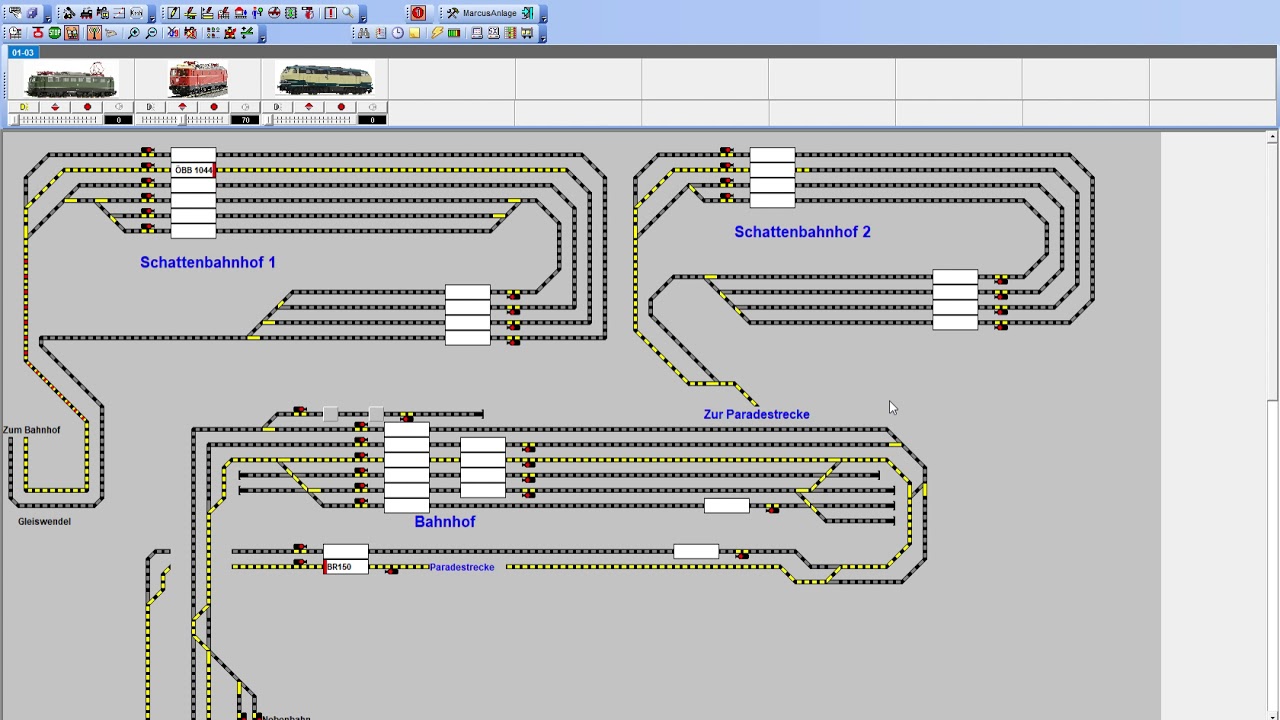This screenshot has width=1280, height=720.
Task: Stop the red OBB locomotive, red dot
Action: (214, 107)
